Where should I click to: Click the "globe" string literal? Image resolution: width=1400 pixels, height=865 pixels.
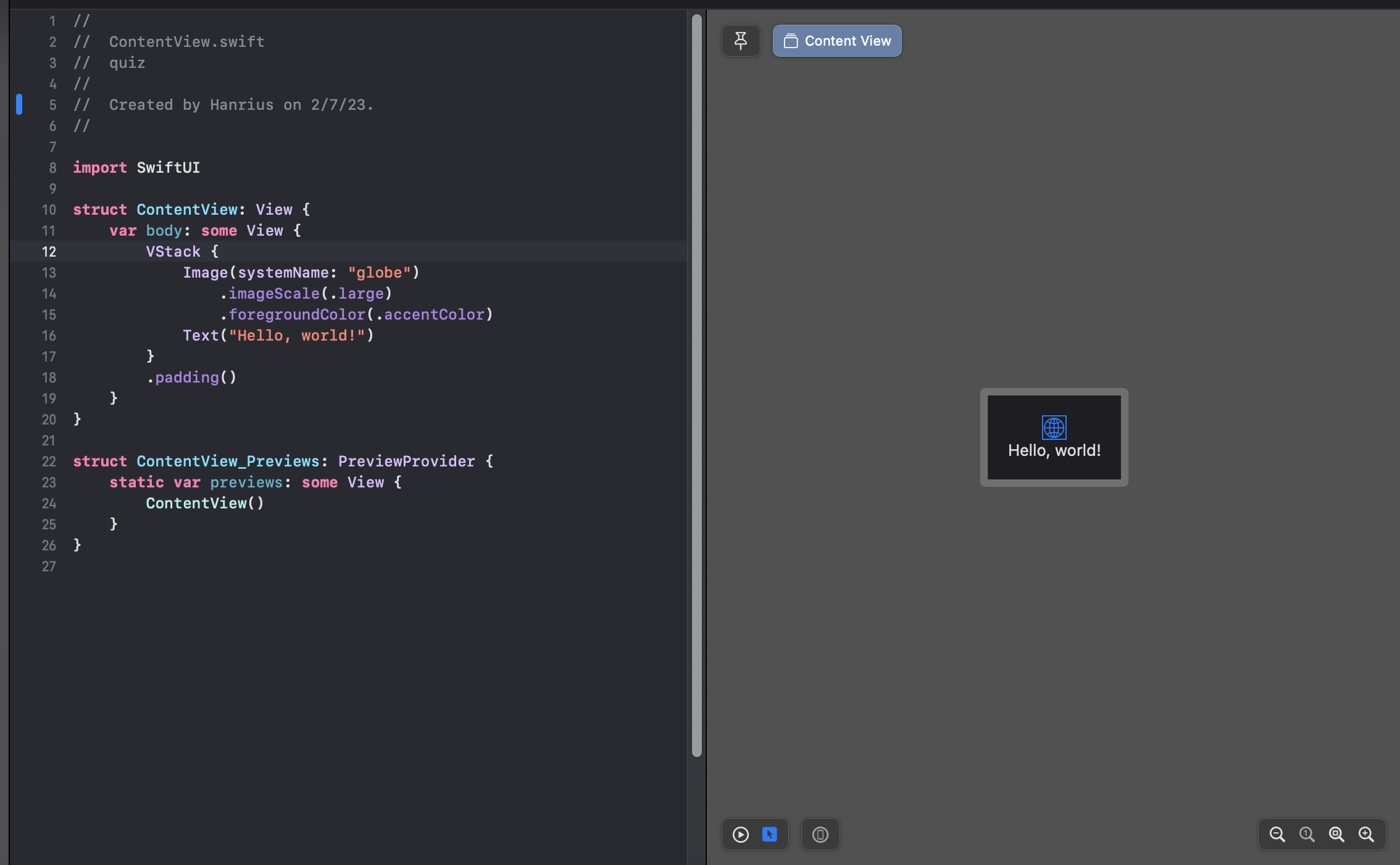pos(379,273)
